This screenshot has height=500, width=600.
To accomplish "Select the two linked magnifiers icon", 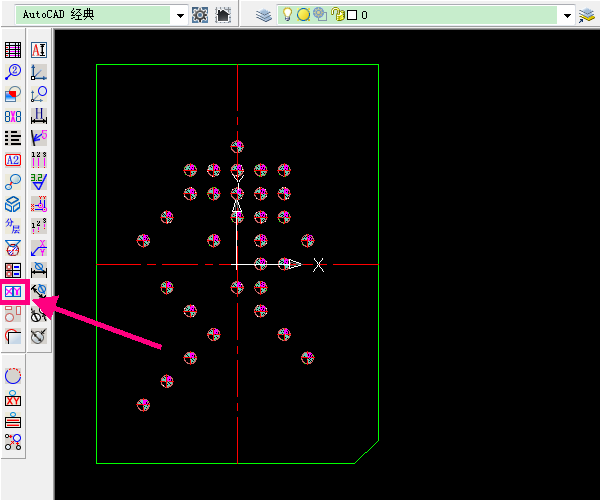I will [13, 182].
